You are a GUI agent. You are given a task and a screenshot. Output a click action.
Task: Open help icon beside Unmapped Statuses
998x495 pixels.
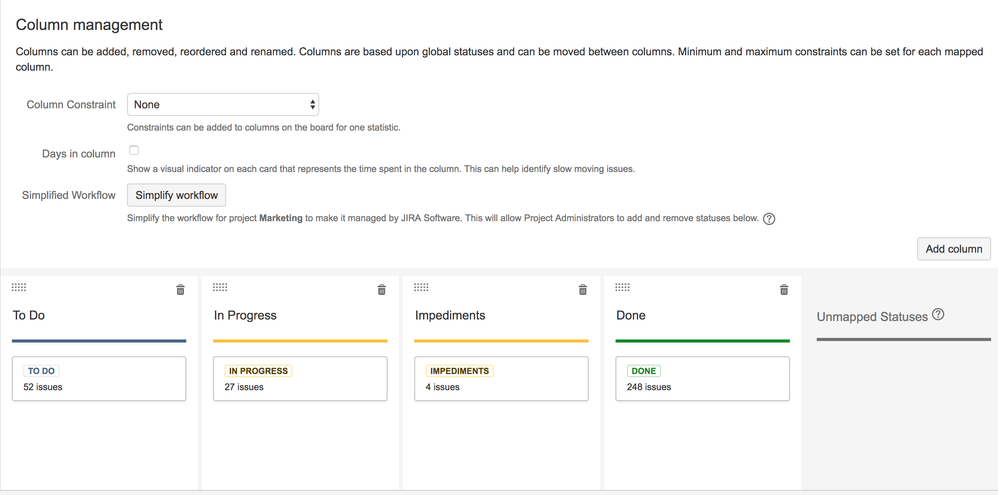click(x=938, y=314)
